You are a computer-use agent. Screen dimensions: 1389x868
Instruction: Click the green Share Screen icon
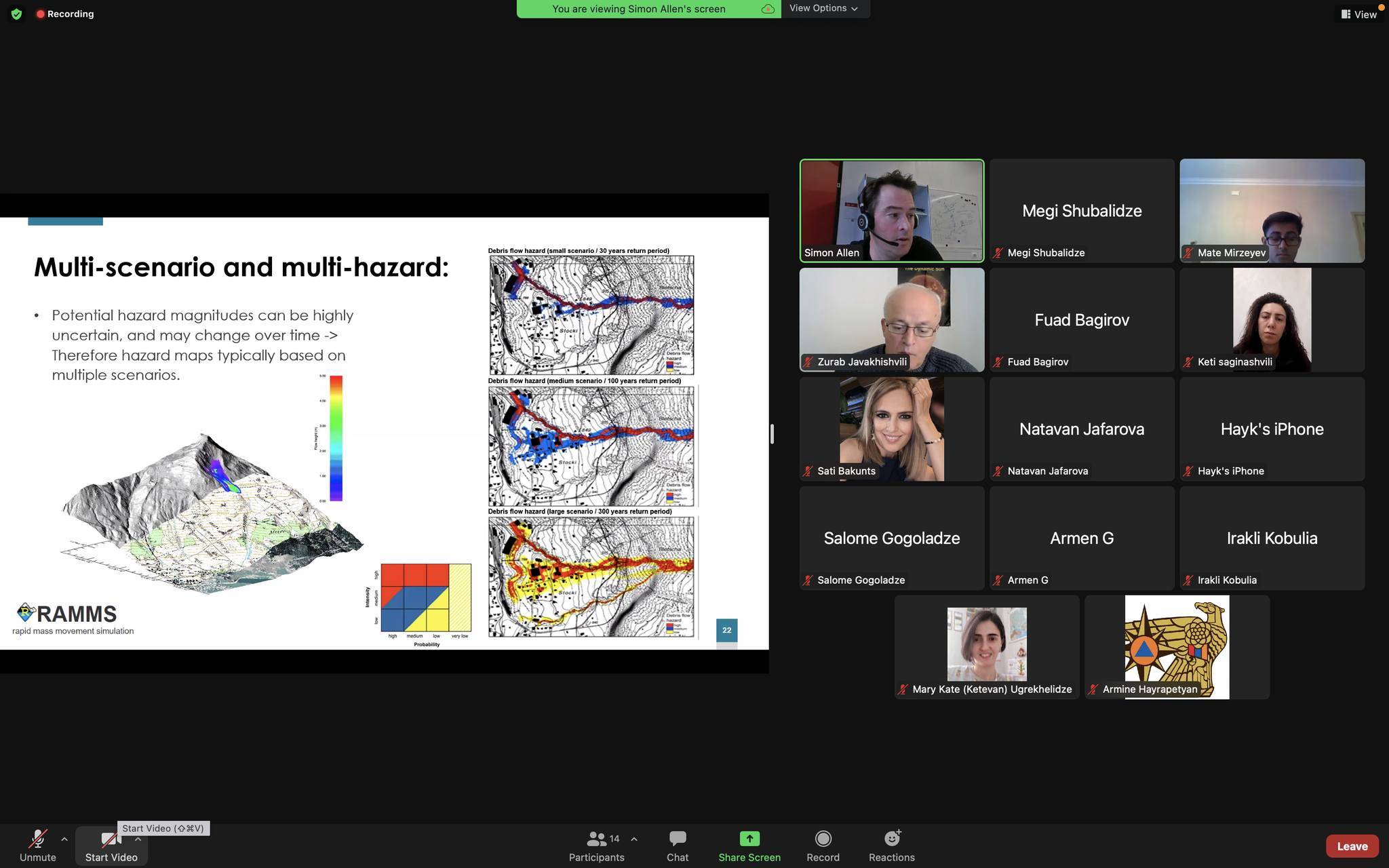pyautogui.click(x=749, y=839)
